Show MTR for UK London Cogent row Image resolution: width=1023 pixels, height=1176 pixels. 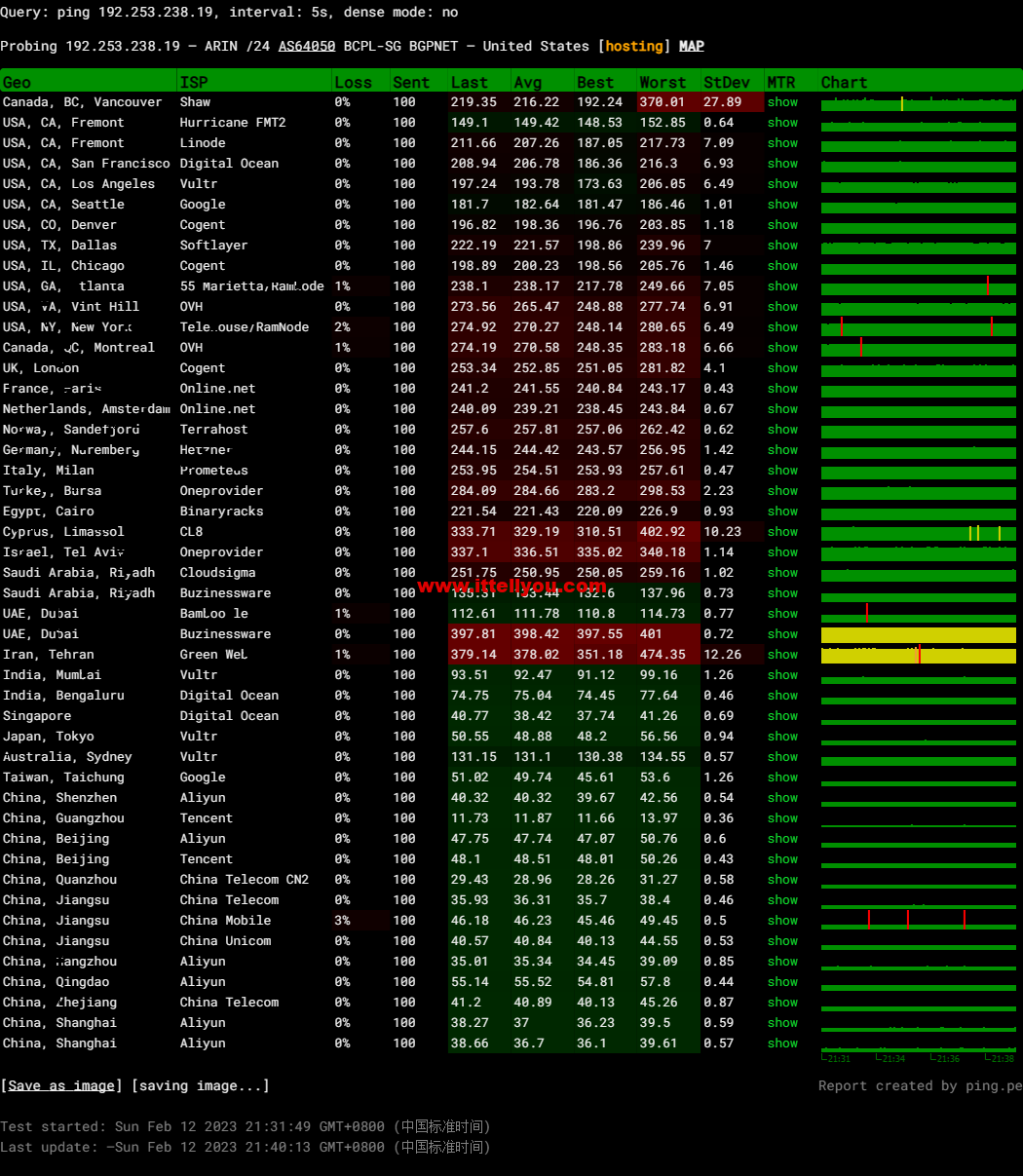[x=782, y=368]
